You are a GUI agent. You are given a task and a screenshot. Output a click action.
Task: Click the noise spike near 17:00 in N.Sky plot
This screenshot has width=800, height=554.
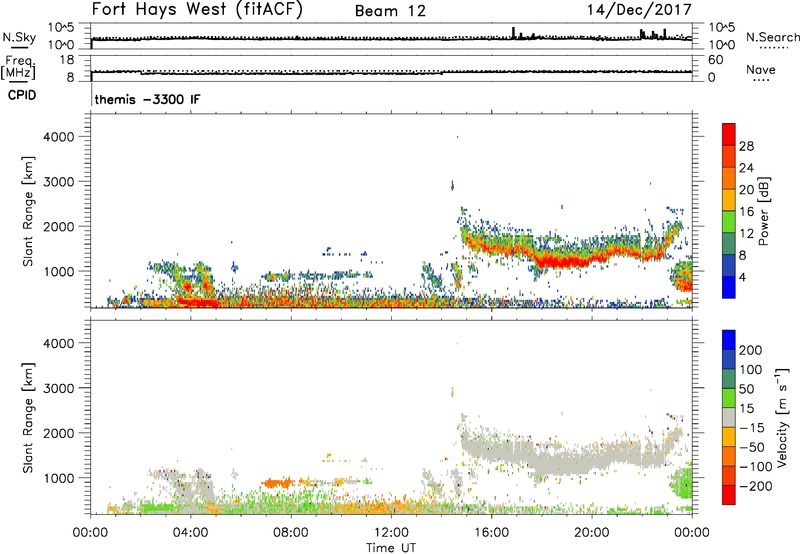[x=514, y=32]
